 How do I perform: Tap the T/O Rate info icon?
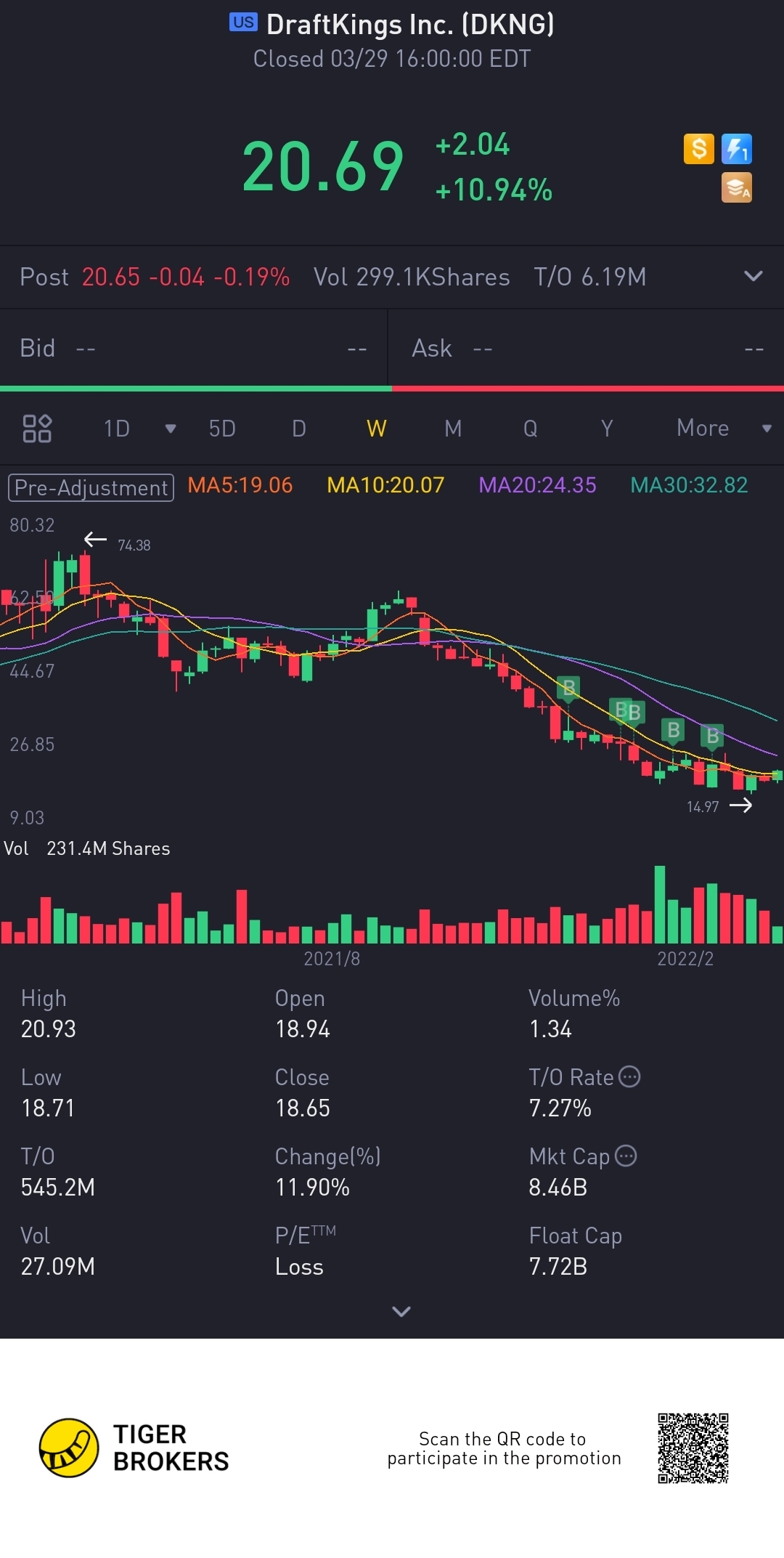(x=629, y=1076)
